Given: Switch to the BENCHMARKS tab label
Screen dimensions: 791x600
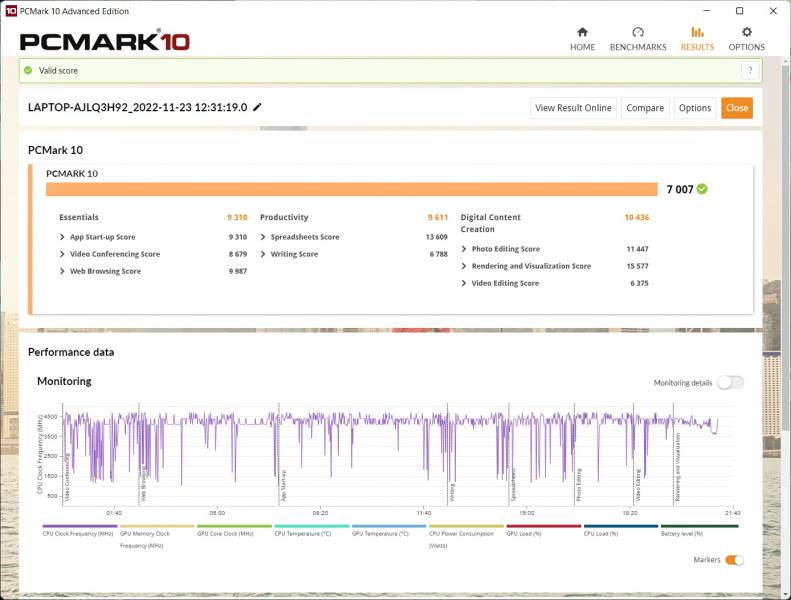Looking at the screenshot, I should pyautogui.click(x=638, y=47).
